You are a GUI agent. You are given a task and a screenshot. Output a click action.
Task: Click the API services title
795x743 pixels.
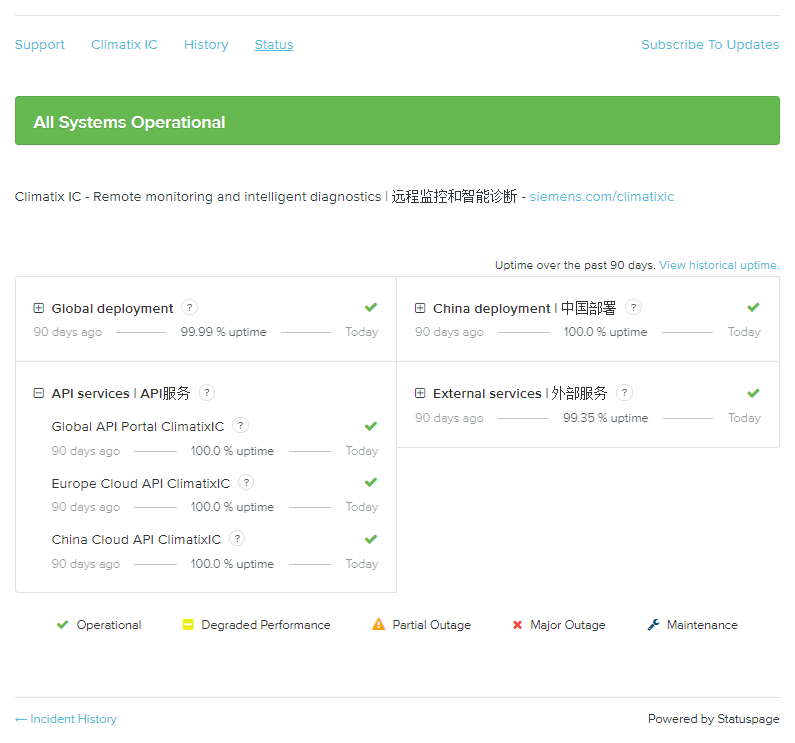coord(121,393)
